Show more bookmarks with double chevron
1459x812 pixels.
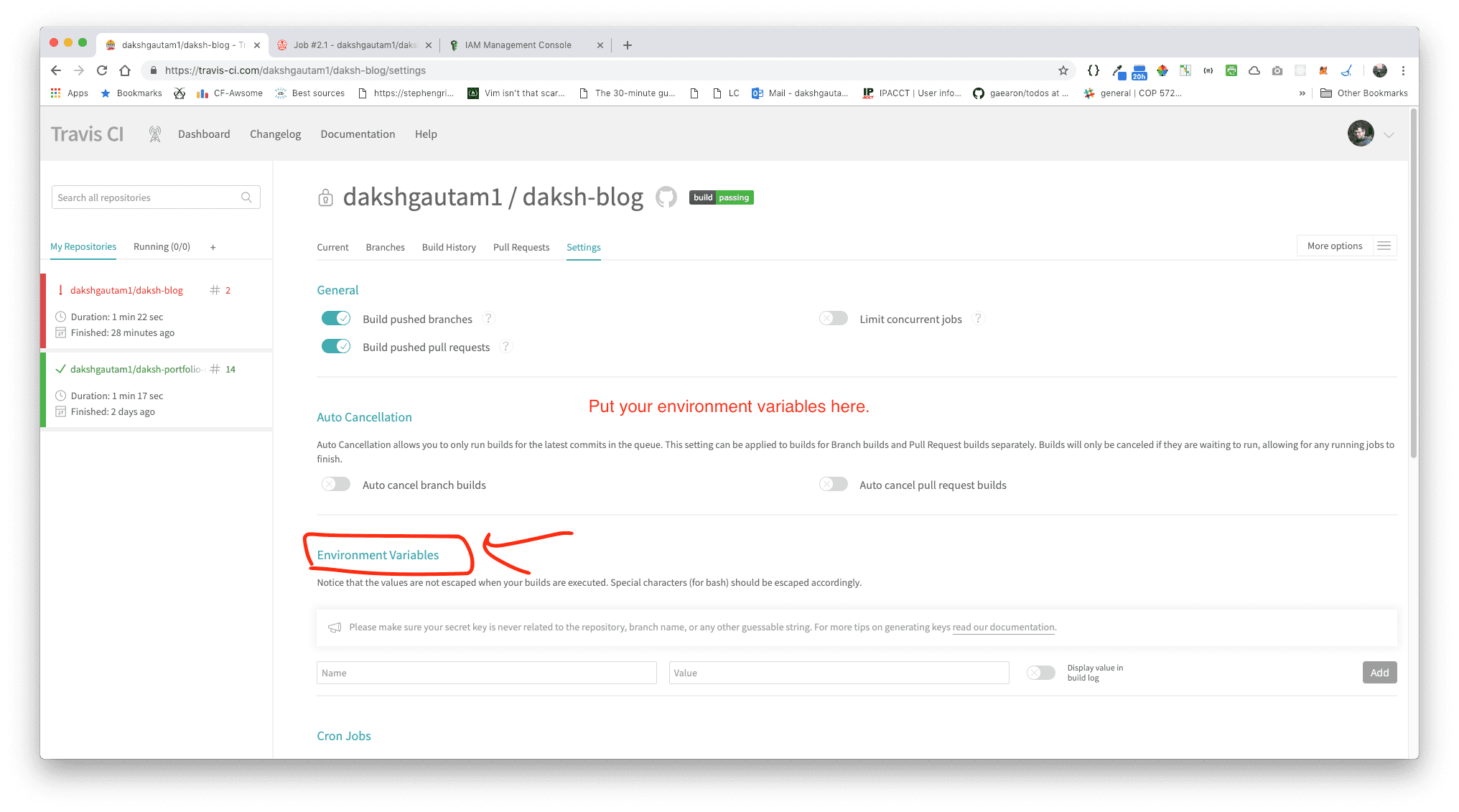click(x=1302, y=93)
